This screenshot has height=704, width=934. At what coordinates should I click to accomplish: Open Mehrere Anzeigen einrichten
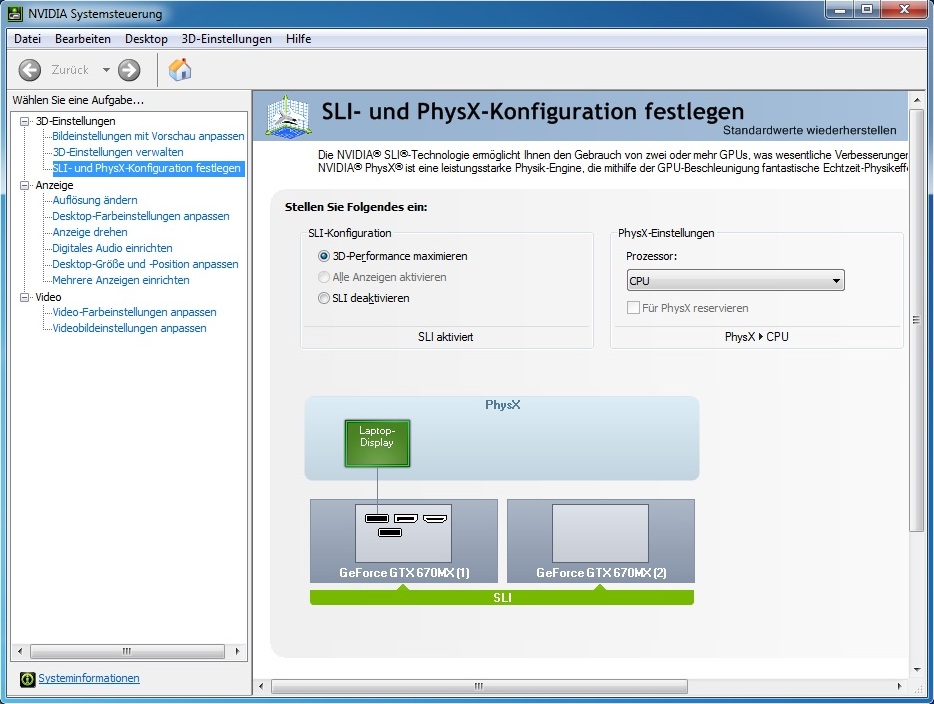click(x=121, y=281)
